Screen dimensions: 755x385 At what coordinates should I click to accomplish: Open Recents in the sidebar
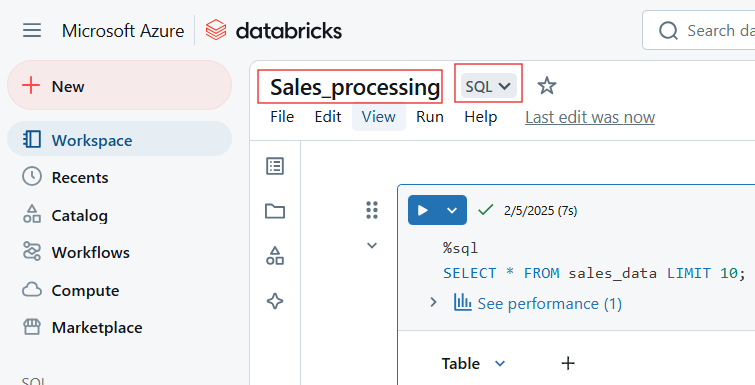[79, 178]
